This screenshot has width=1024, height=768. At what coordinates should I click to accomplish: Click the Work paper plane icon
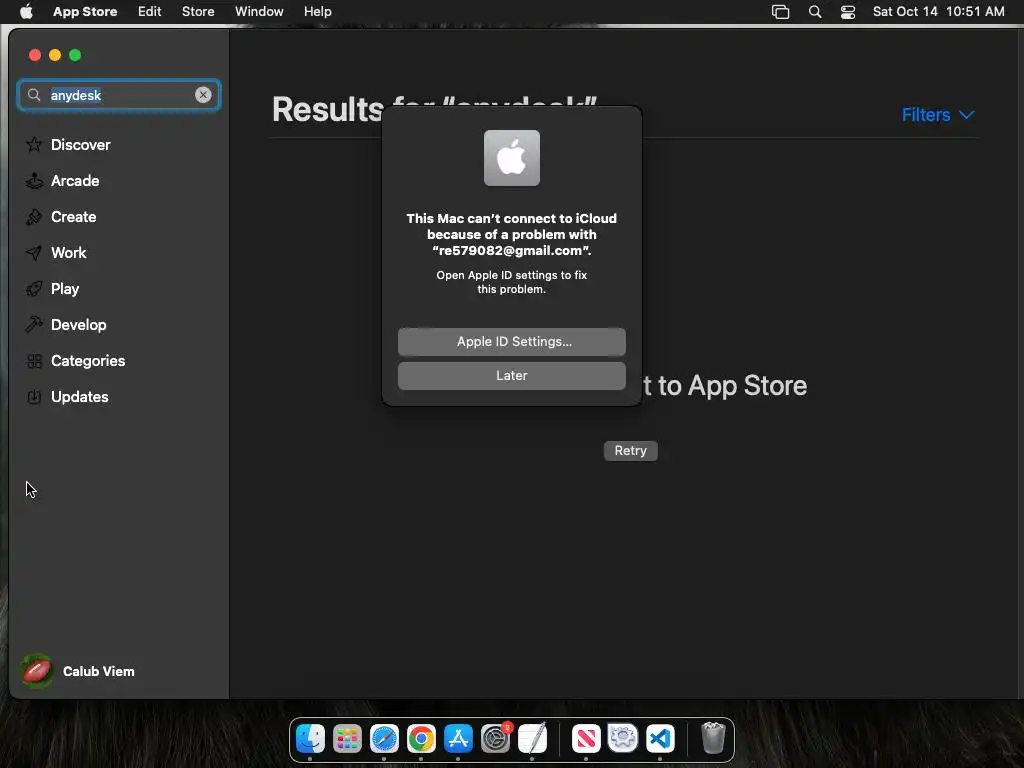pos(34,253)
